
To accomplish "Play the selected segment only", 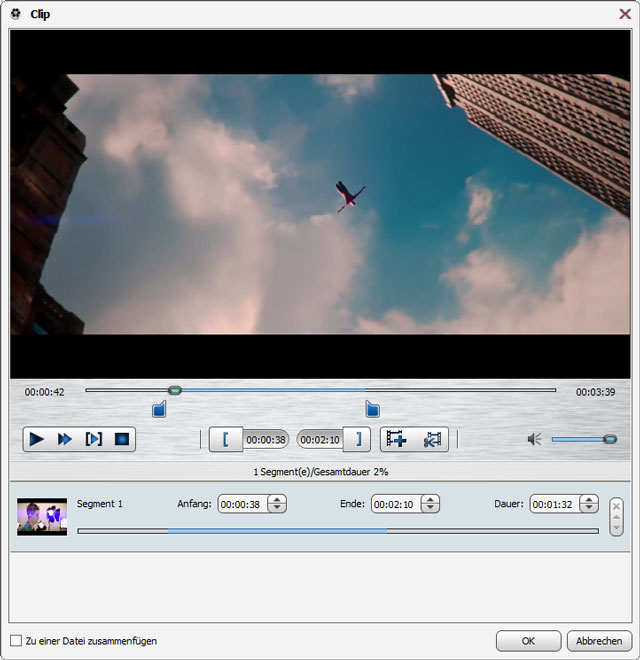I will 93,439.
